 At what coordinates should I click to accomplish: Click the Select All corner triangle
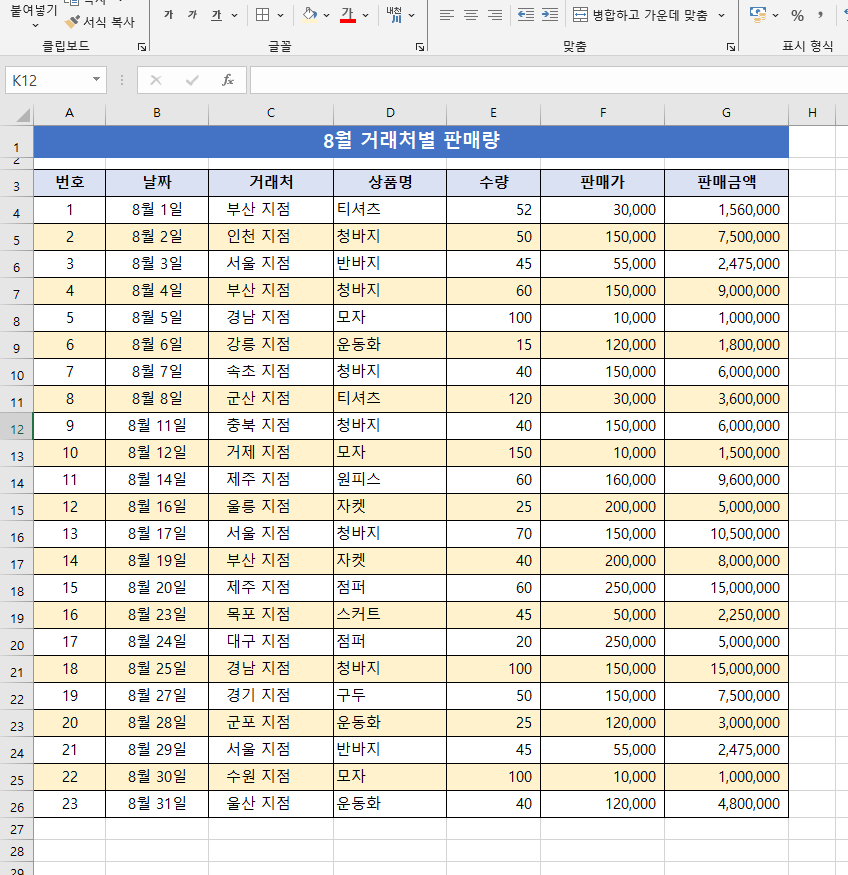point(23,115)
